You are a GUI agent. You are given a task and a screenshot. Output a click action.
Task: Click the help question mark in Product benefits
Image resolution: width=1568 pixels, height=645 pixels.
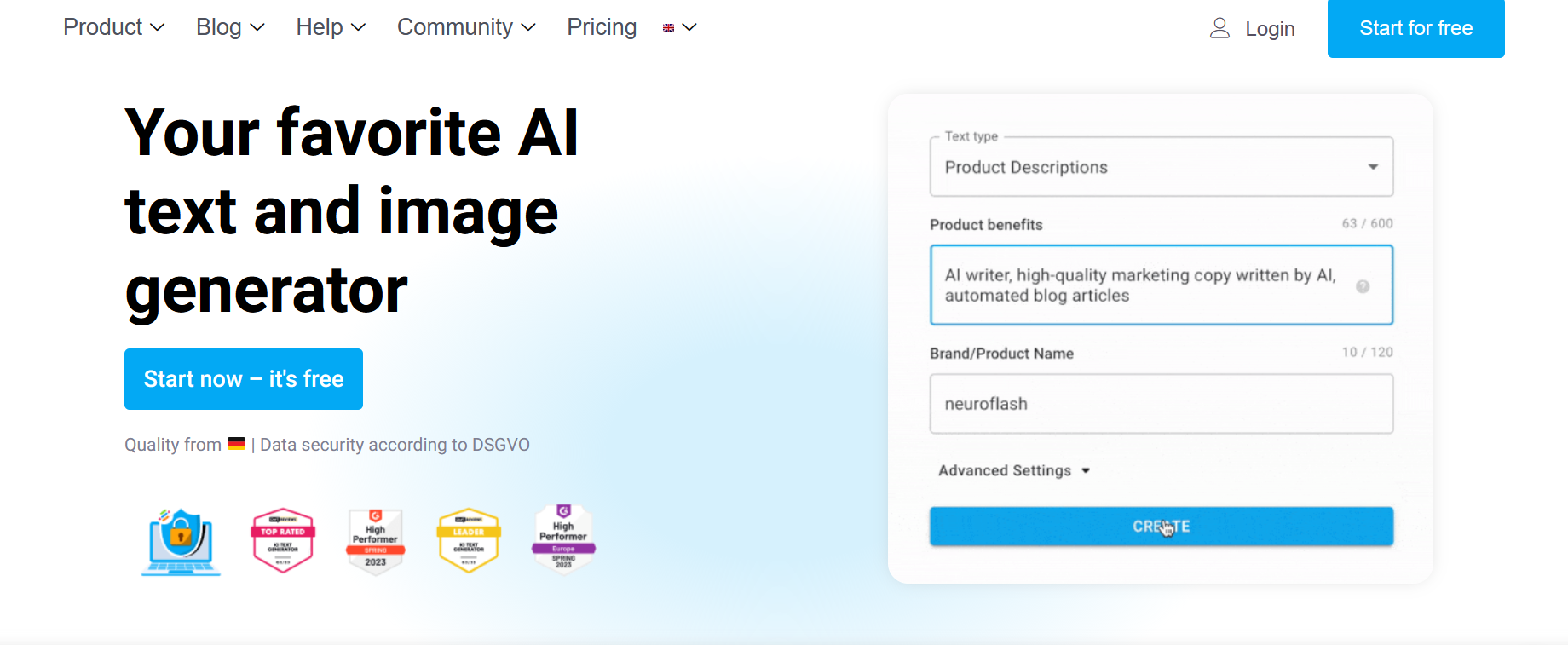point(1363,286)
